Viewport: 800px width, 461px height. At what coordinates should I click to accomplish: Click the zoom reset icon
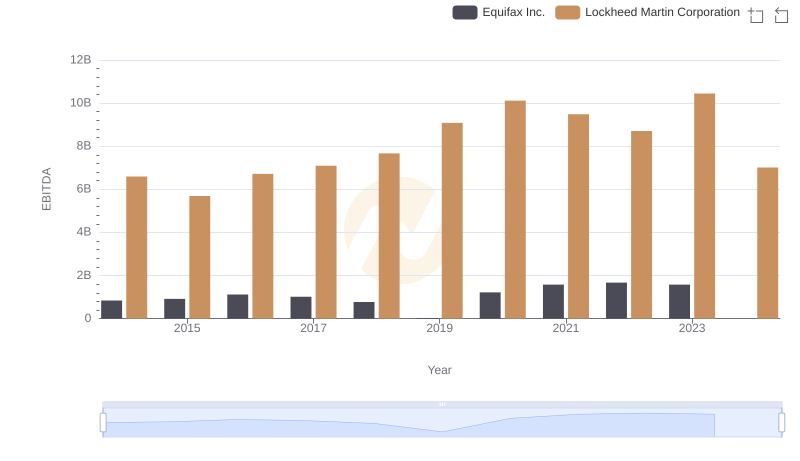(781, 15)
